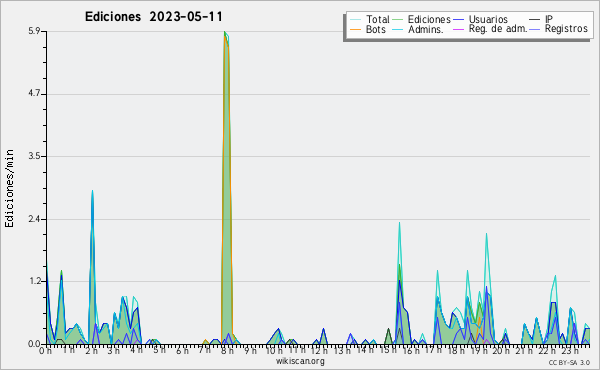Click the 0.0 y-axis value

(34, 344)
